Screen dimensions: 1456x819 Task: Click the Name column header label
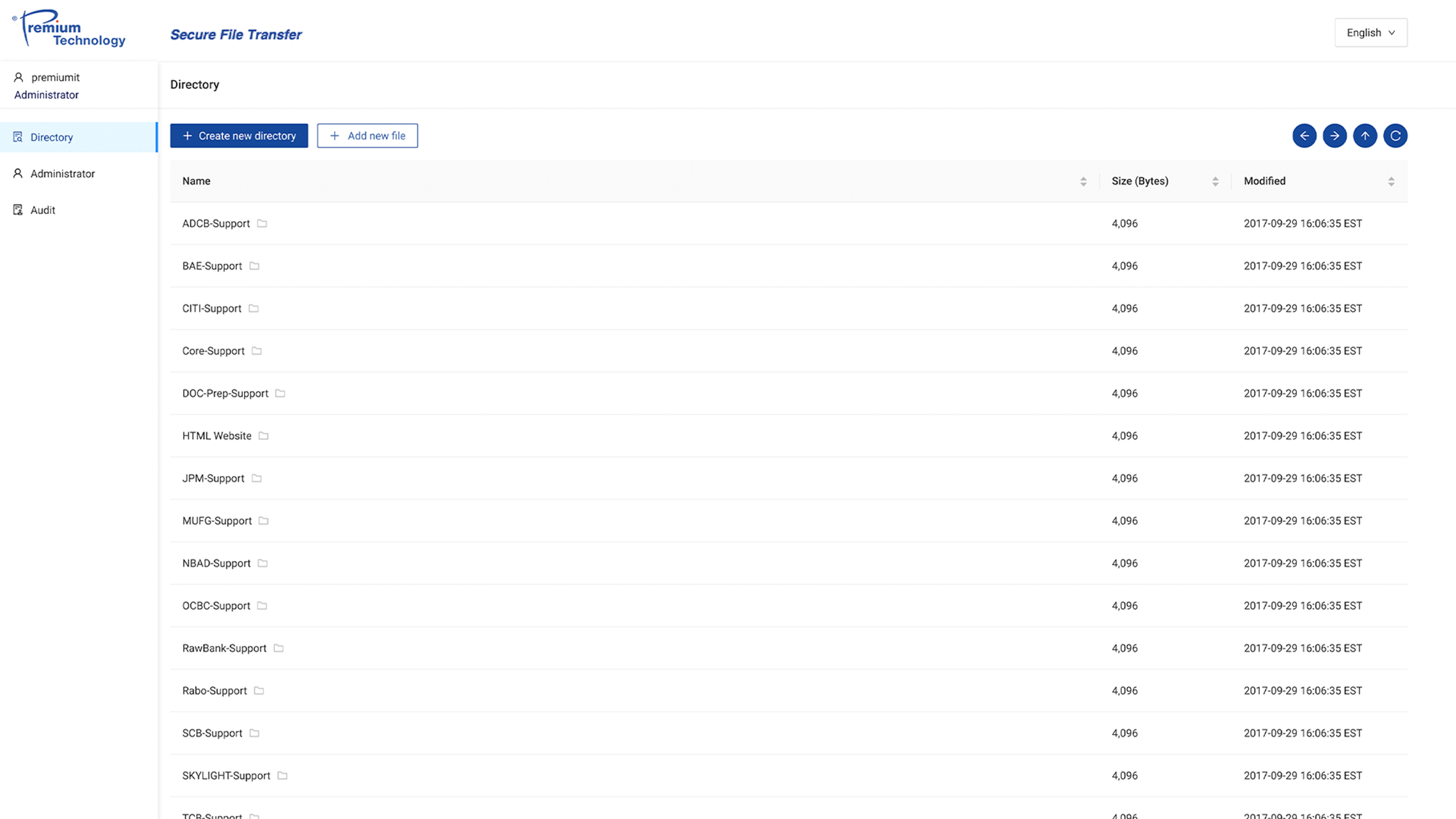(x=196, y=181)
